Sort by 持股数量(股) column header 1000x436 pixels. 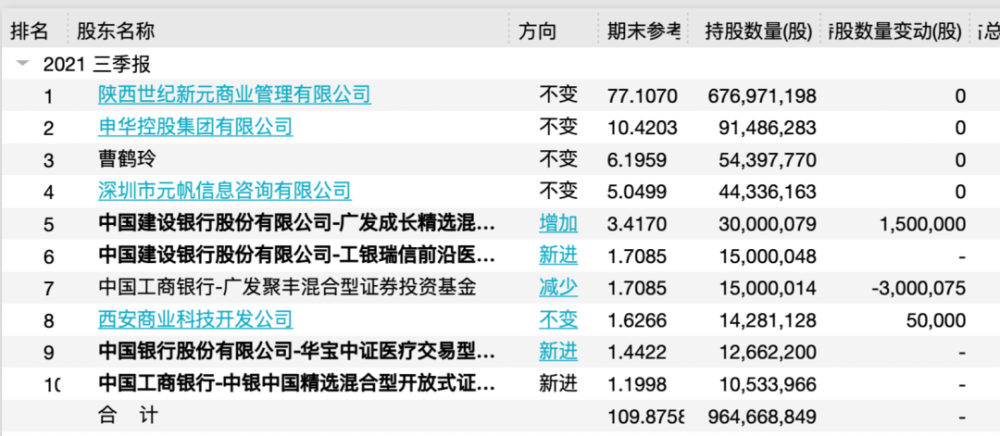(757, 31)
